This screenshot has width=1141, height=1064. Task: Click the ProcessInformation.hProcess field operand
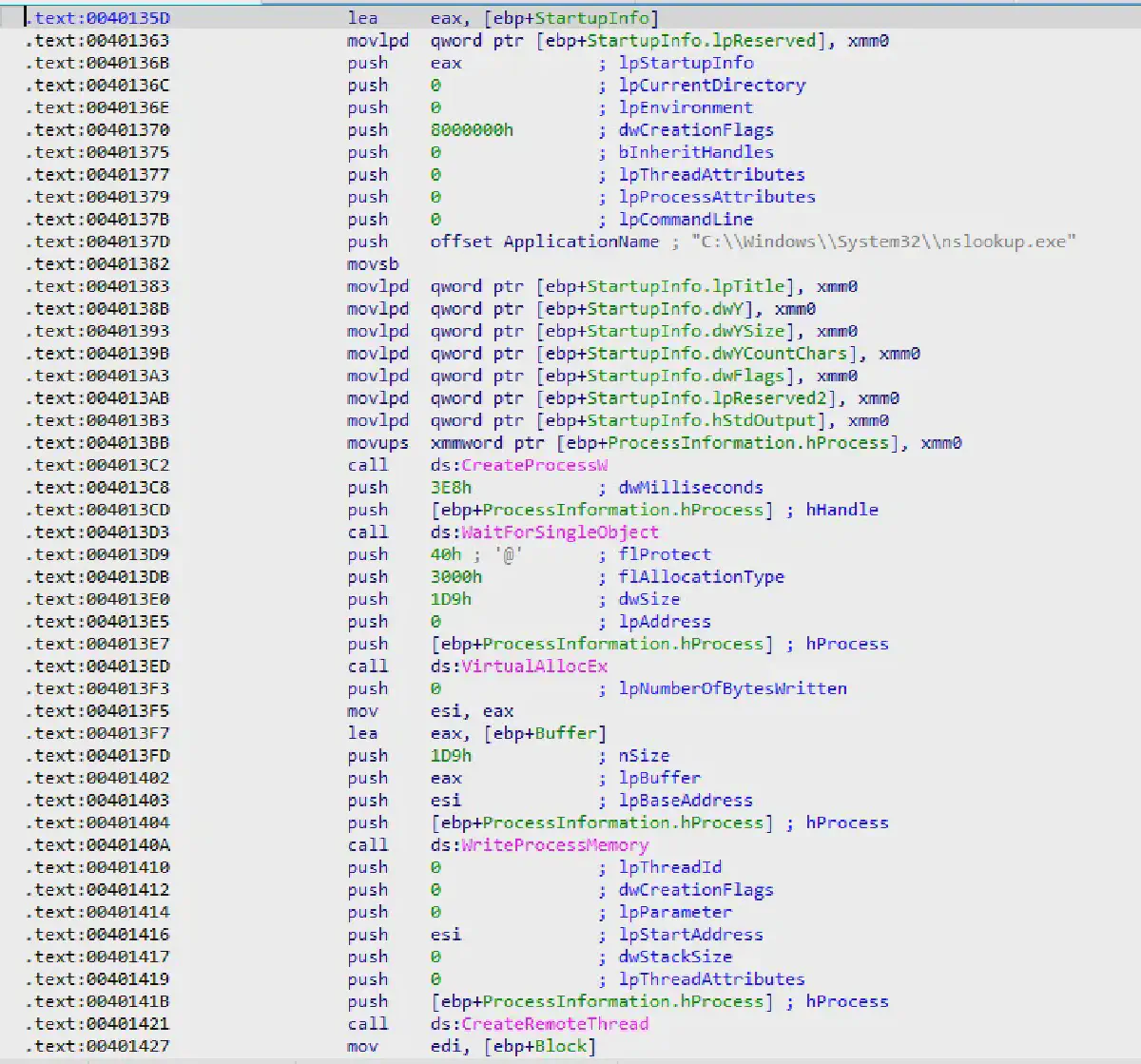(x=600, y=510)
